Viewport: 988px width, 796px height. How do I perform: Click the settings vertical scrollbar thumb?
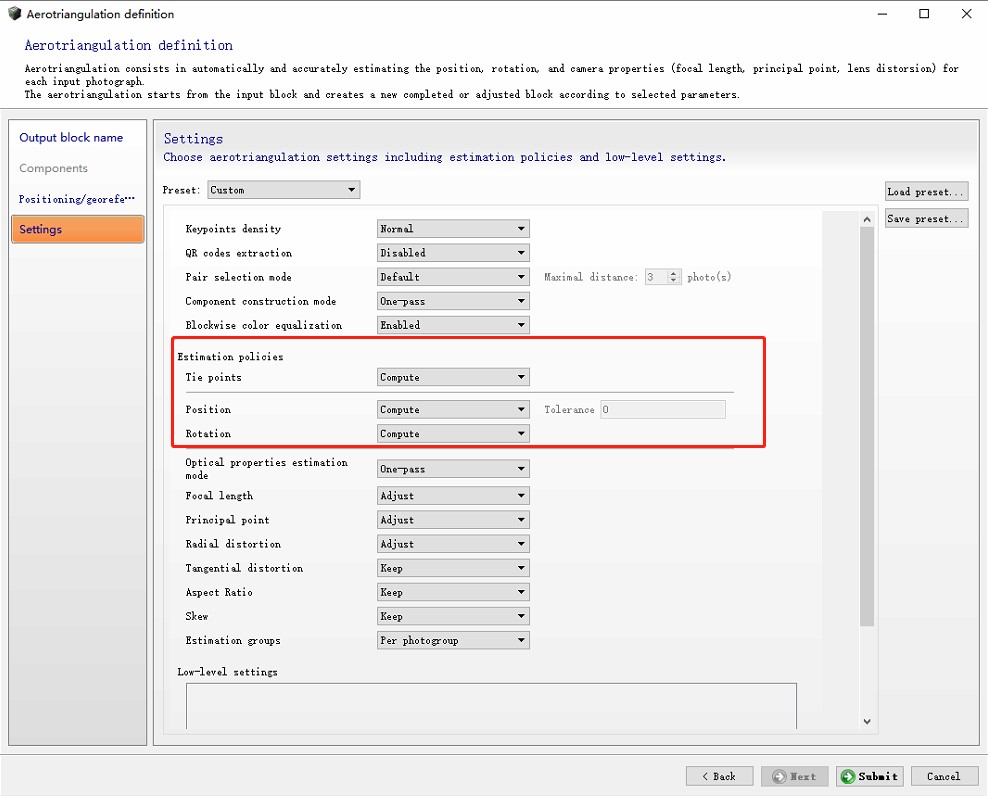867,426
